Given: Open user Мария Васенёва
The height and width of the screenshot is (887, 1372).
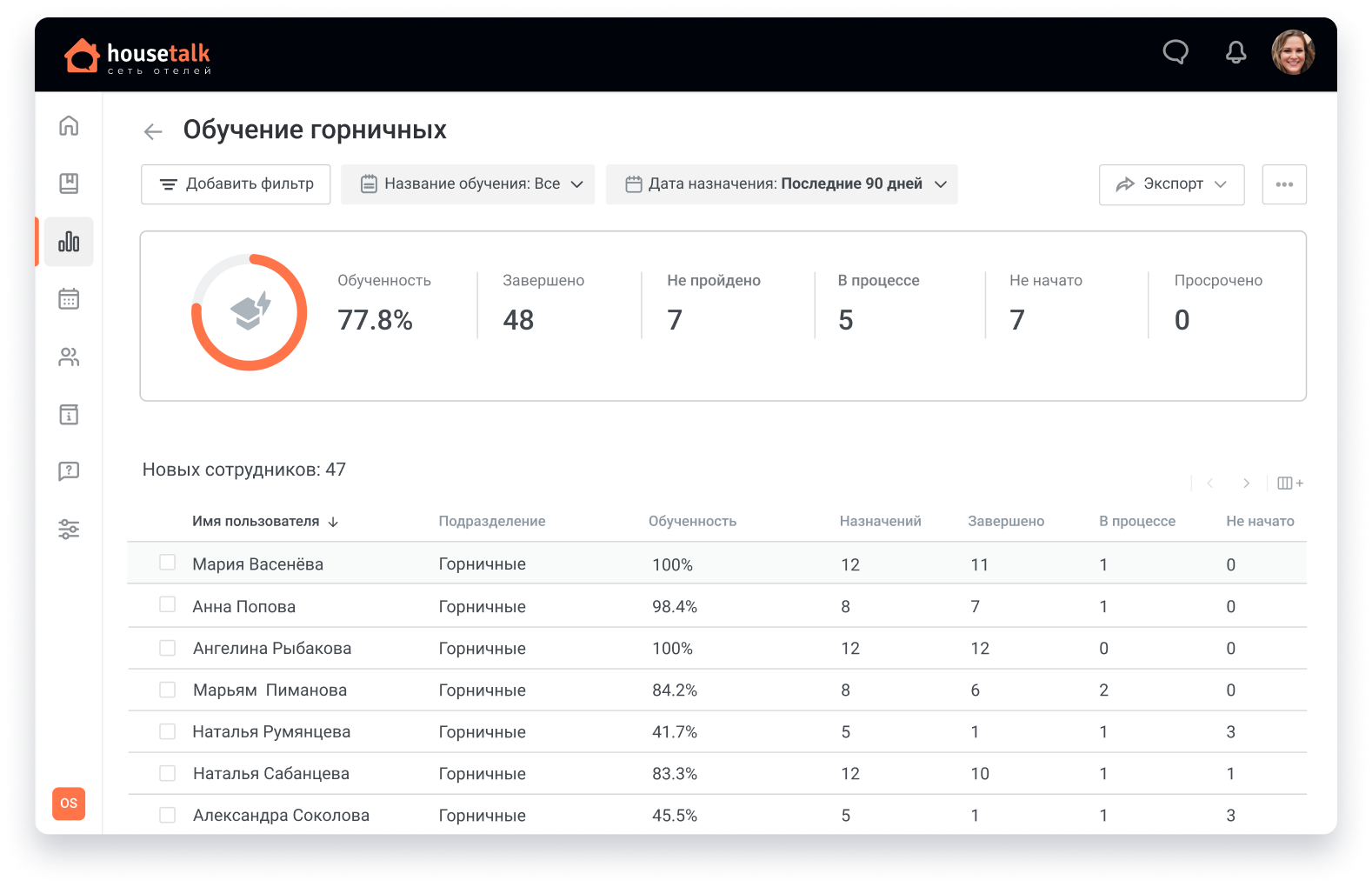Looking at the screenshot, I should (258, 564).
